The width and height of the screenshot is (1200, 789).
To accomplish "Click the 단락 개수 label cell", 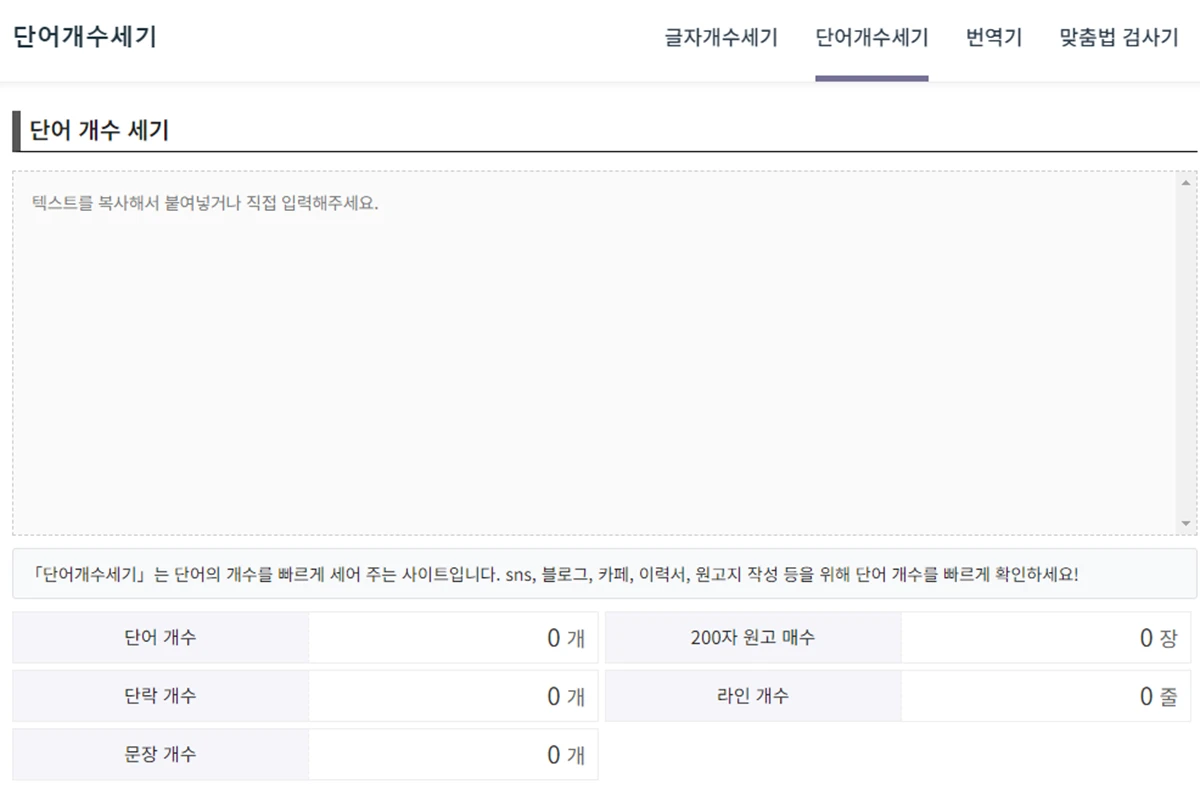I will tap(160, 696).
